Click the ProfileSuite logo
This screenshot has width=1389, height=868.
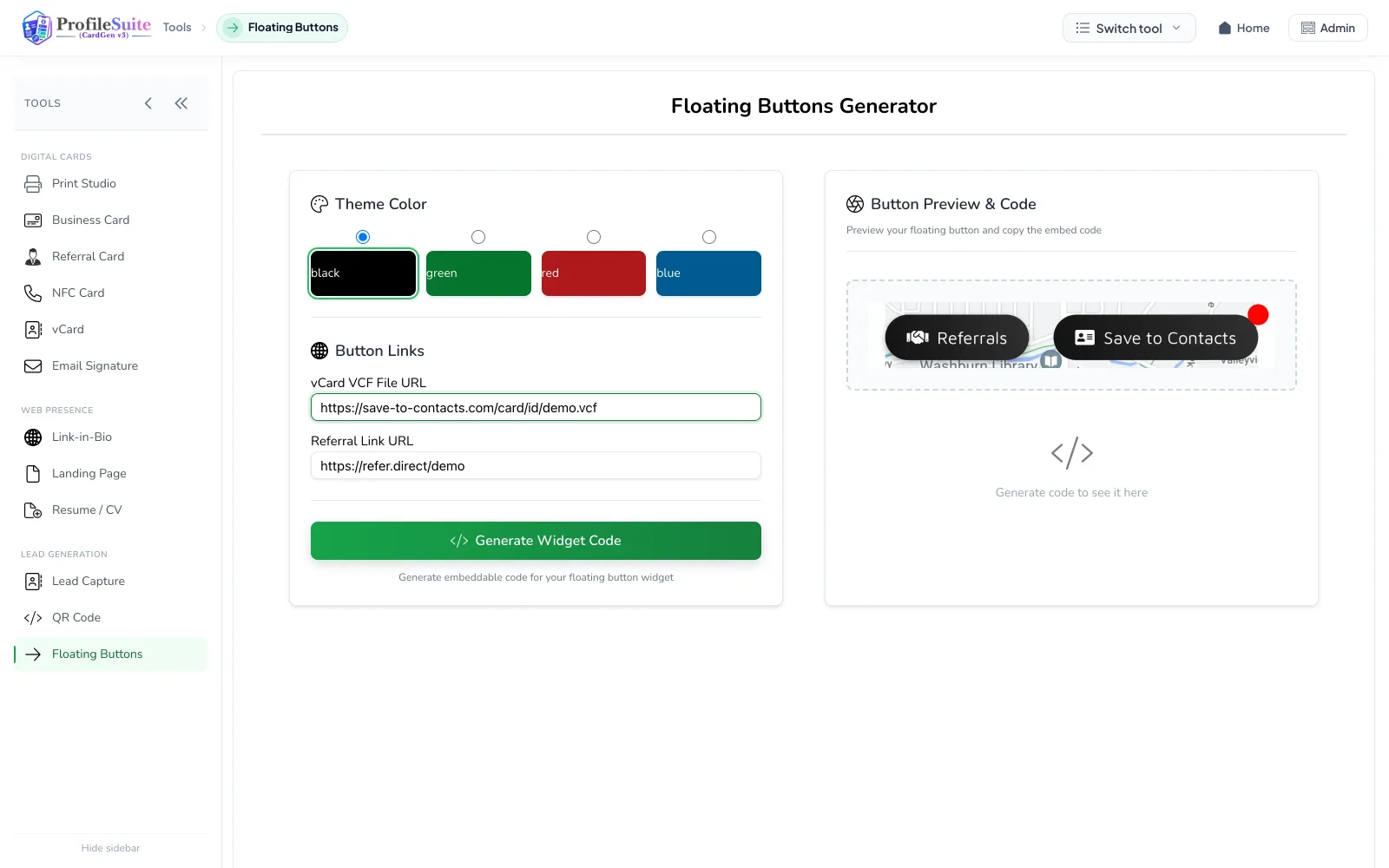tap(87, 28)
